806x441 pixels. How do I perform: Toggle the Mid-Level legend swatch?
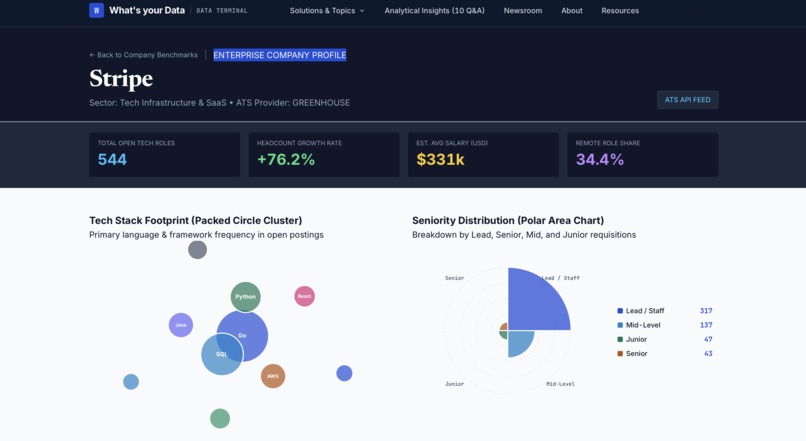(x=620, y=325)
